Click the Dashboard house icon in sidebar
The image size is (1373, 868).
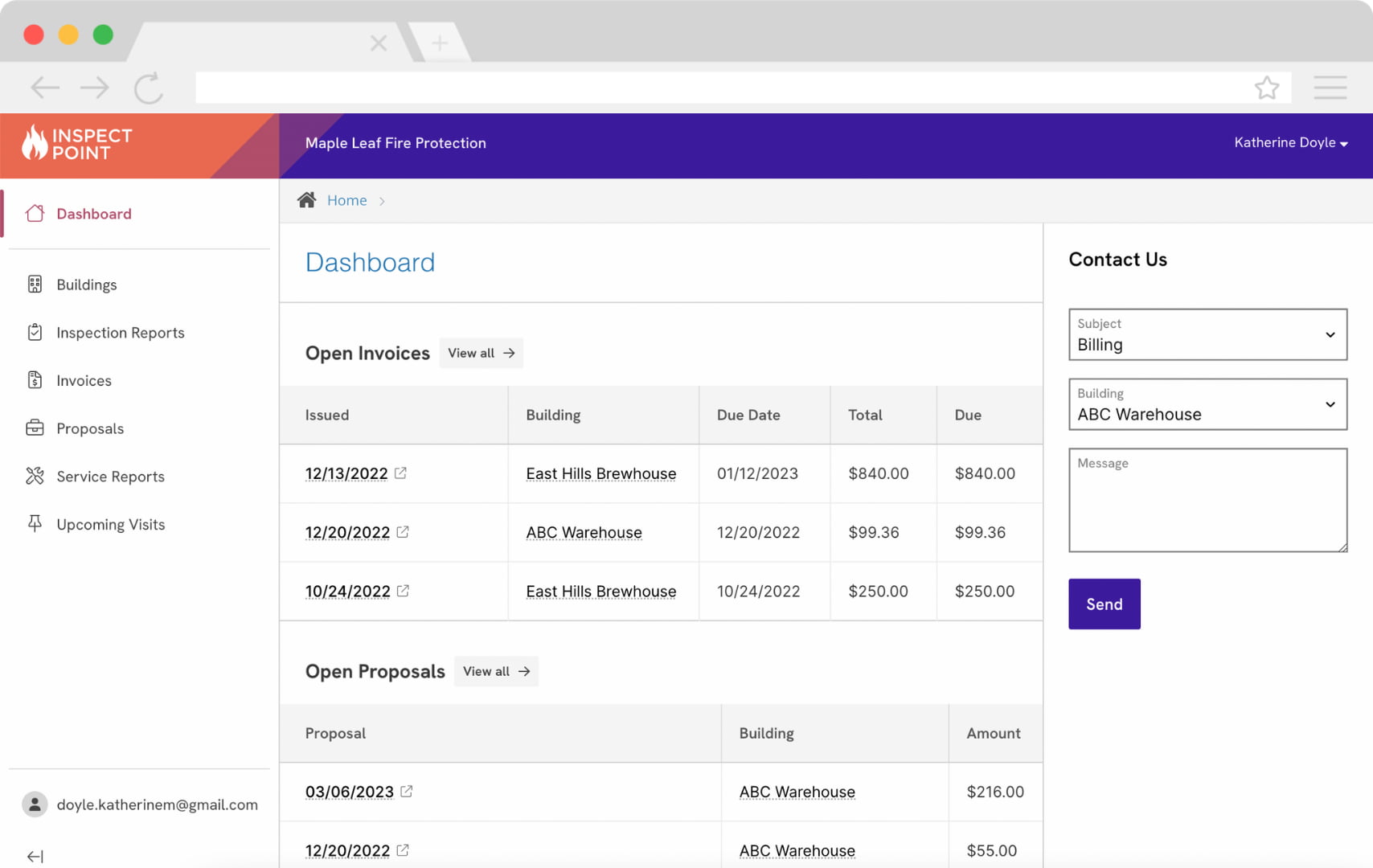pyautogui.click(x=35, y=213)
